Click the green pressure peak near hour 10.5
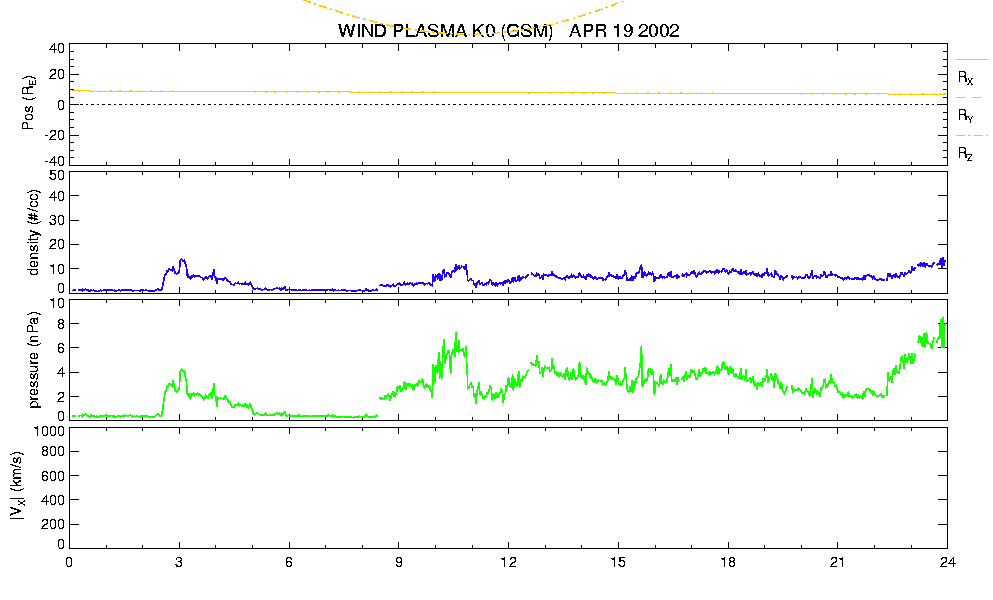The height and width of the screenshot is (600, 993). tap(456, 335)
